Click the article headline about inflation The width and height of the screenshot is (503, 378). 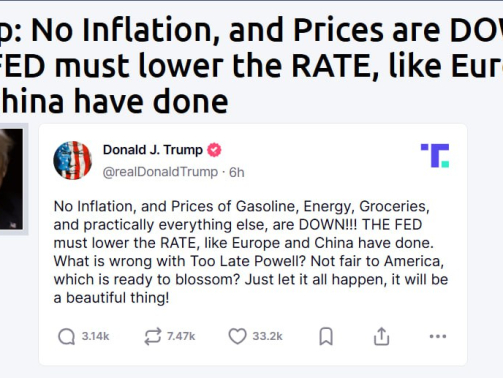251,66
